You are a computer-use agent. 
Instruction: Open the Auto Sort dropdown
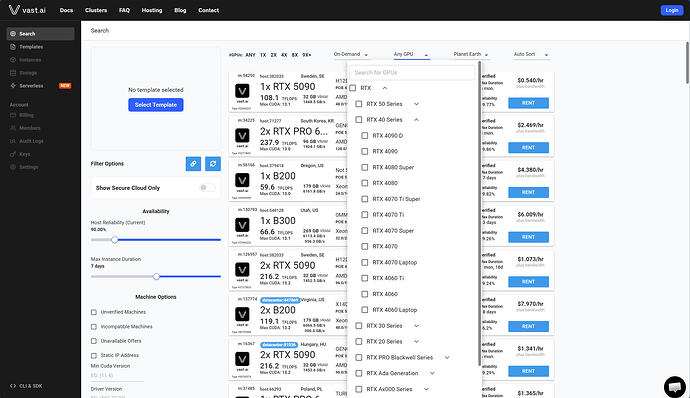click(x=531, y=54)
